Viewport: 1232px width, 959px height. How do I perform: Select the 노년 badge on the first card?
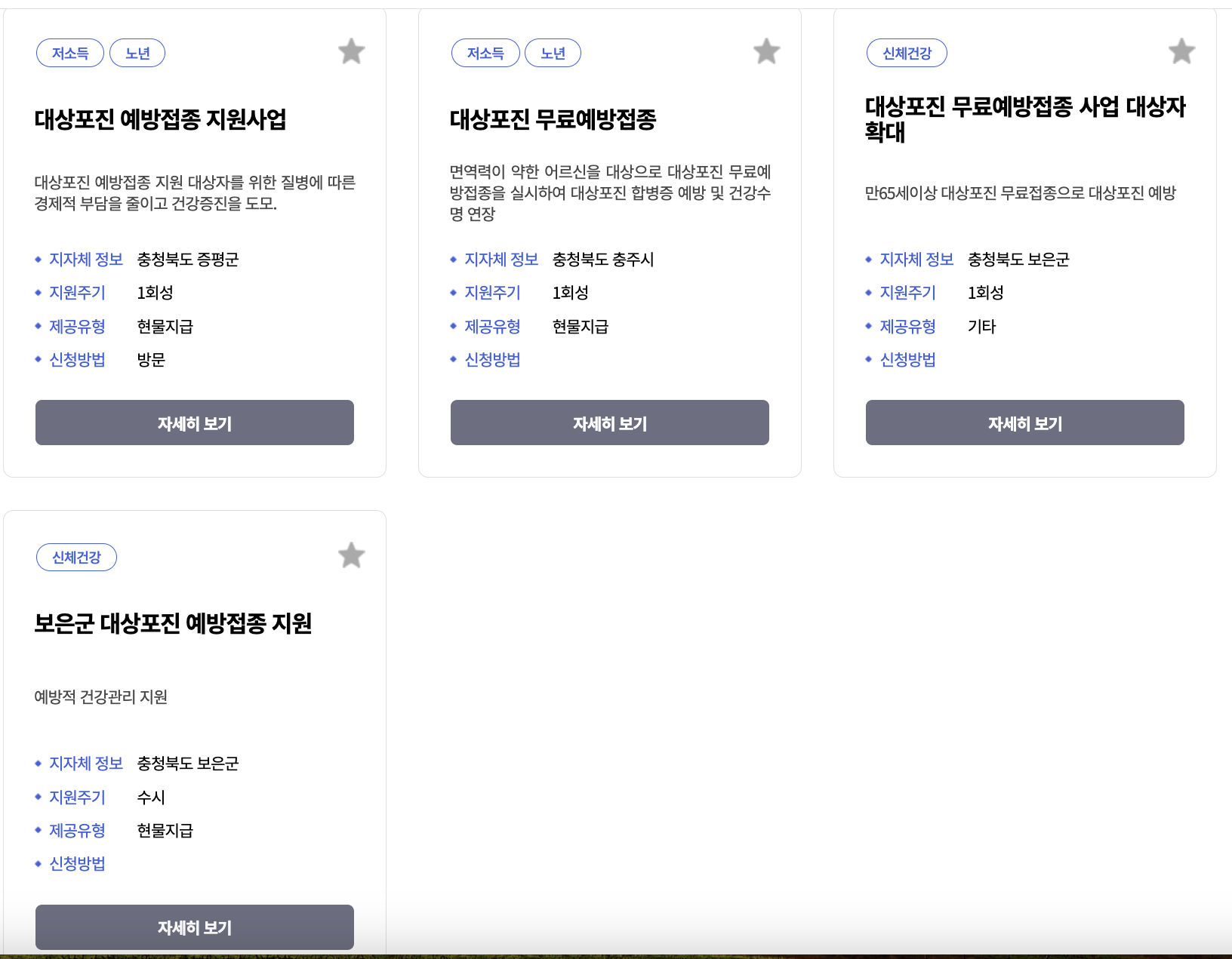click(137, 53)
